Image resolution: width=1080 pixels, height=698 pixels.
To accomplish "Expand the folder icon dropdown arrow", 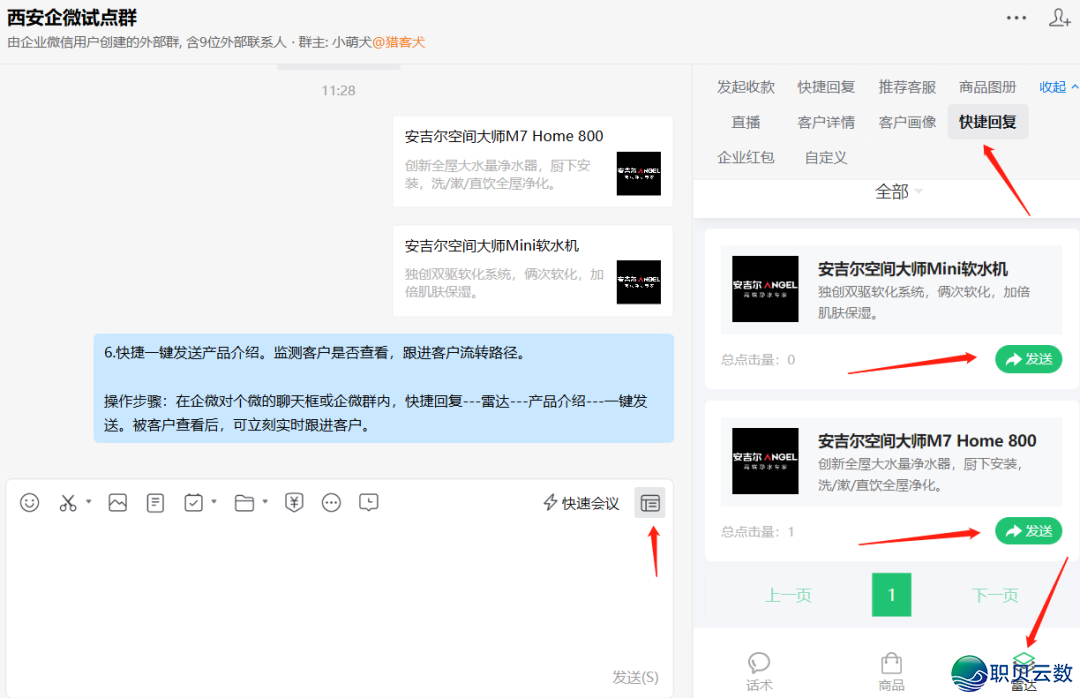I will click(265, 501).
